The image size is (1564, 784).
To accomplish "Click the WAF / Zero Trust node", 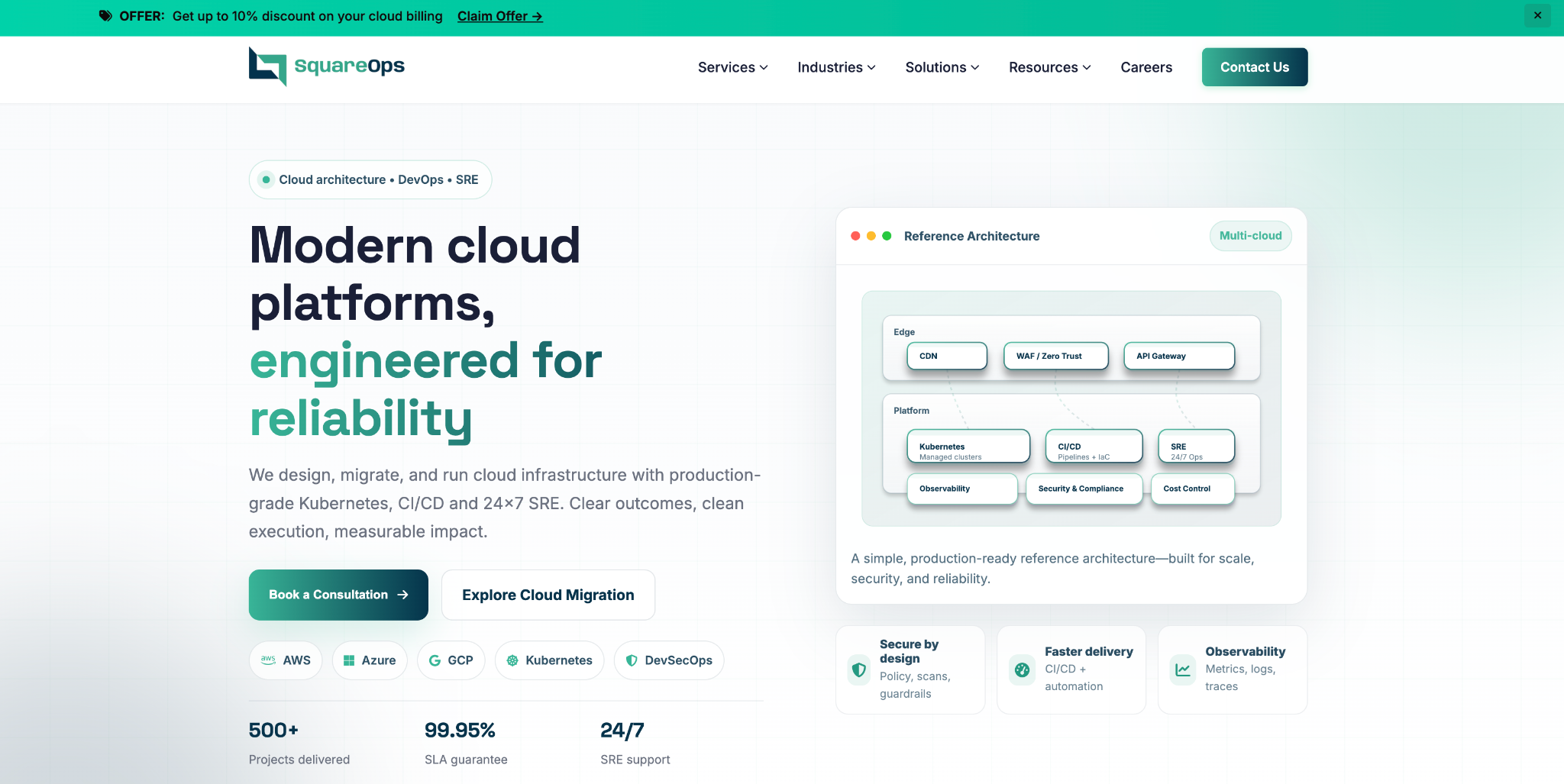I will point(1056,356).
